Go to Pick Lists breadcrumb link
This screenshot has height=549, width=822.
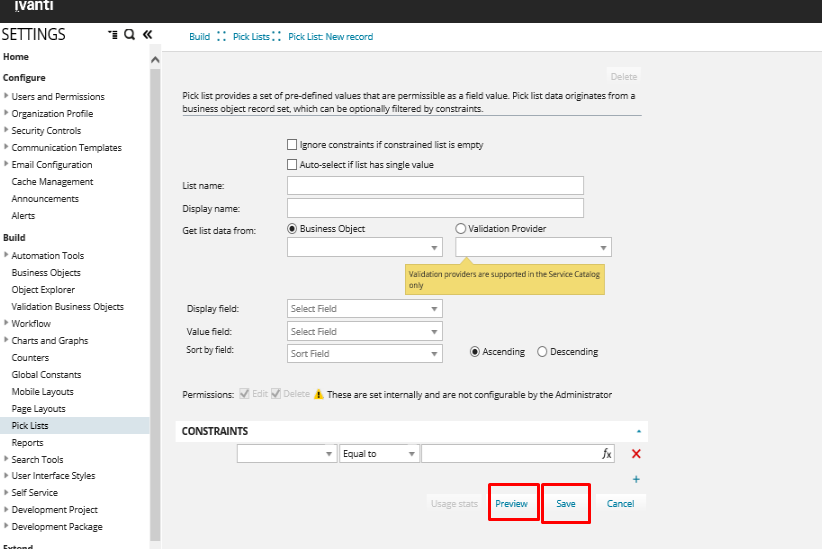pos(251,37)
